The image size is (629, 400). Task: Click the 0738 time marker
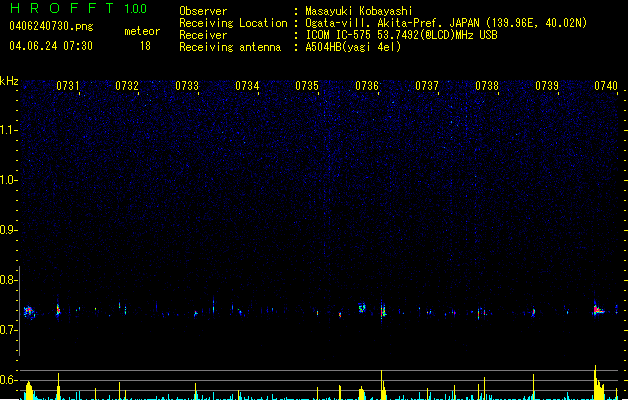pyautogui.click(x=487, y=86)
